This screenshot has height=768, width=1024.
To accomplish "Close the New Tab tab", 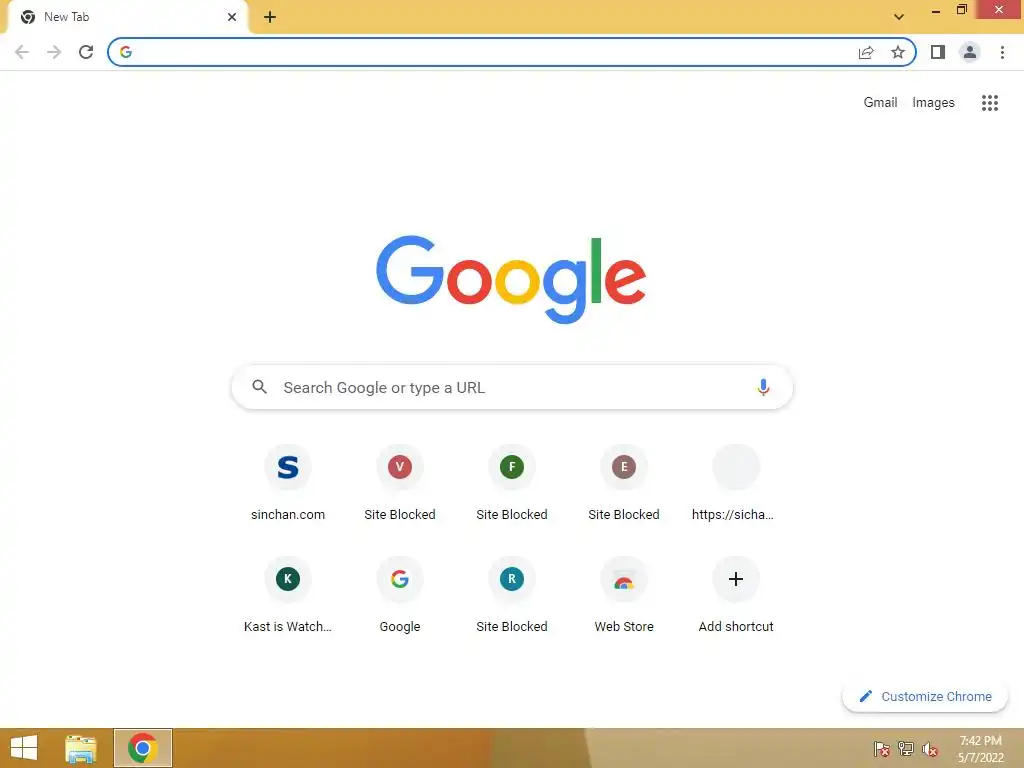I will pyautogui.click(x=232, y=17).
